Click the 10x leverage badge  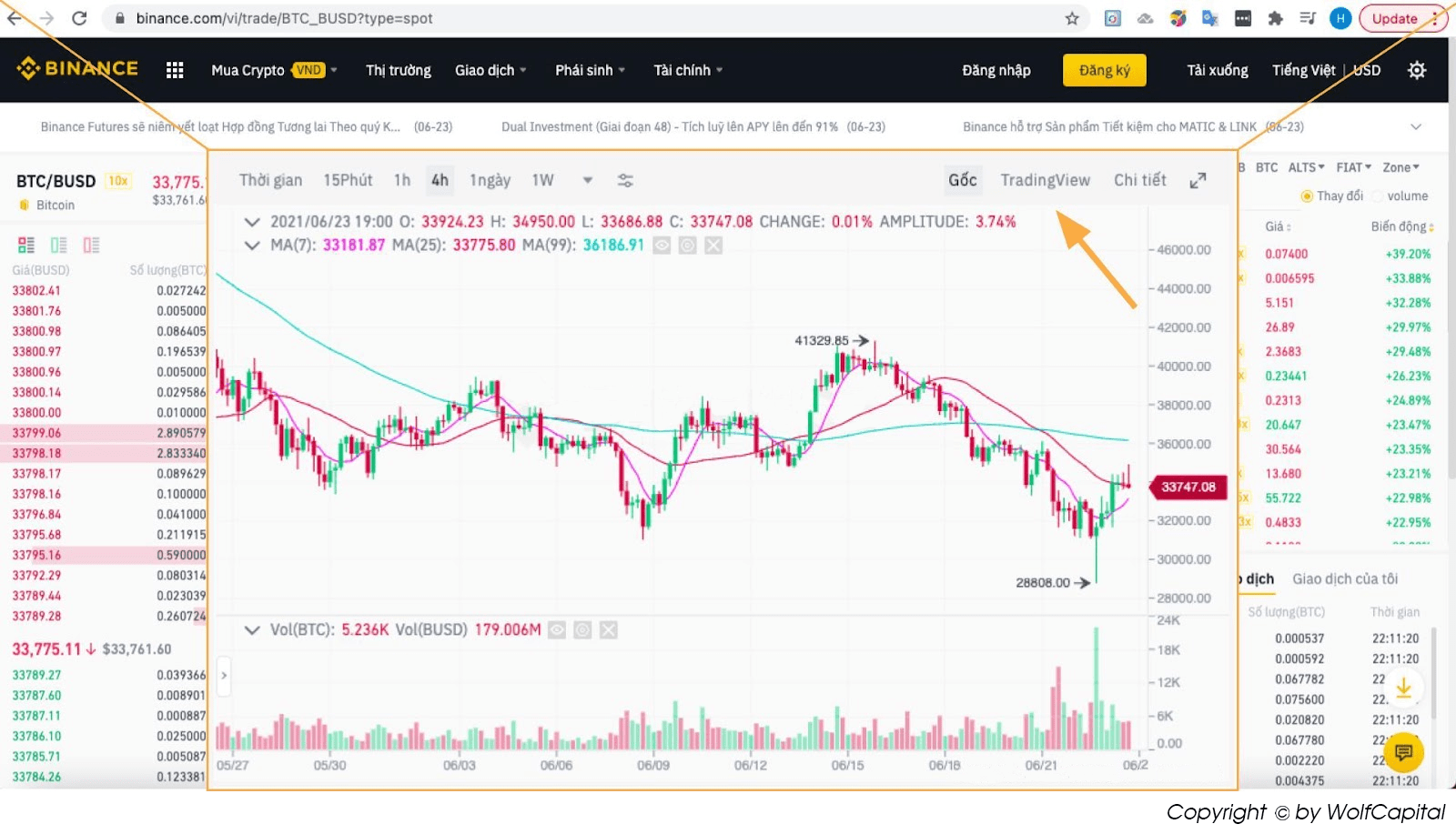[x=117, y=180]
